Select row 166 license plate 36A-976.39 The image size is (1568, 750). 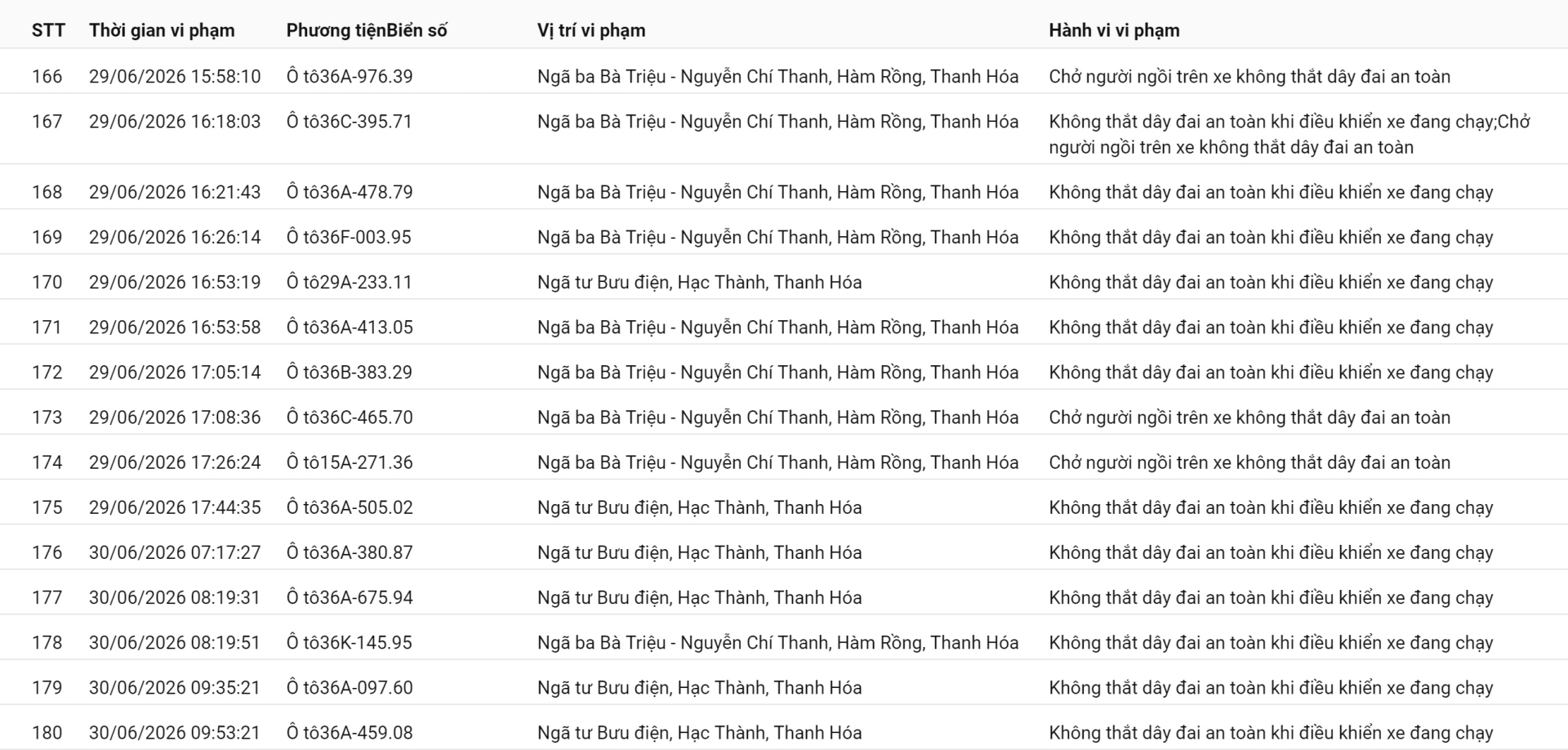tap(350, 77)
